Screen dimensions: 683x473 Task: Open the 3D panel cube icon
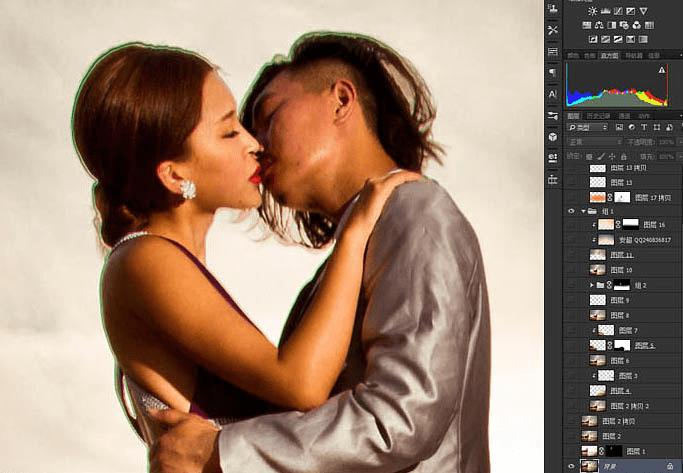tap(553, 136)
